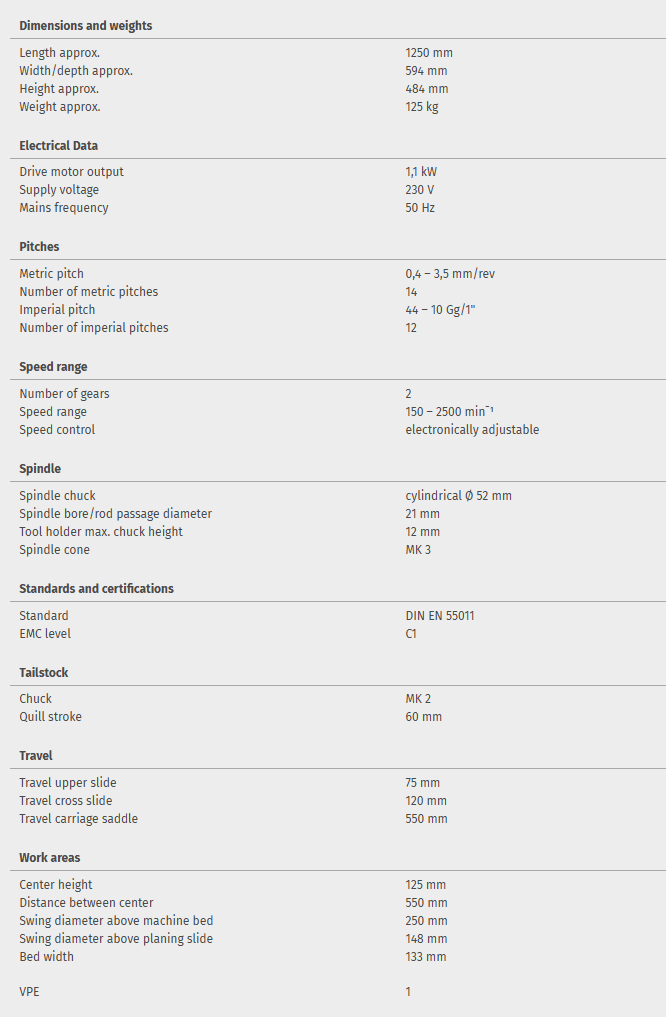Click the Pitches section heading
The image size is (666, 1017).
(40, 247)
